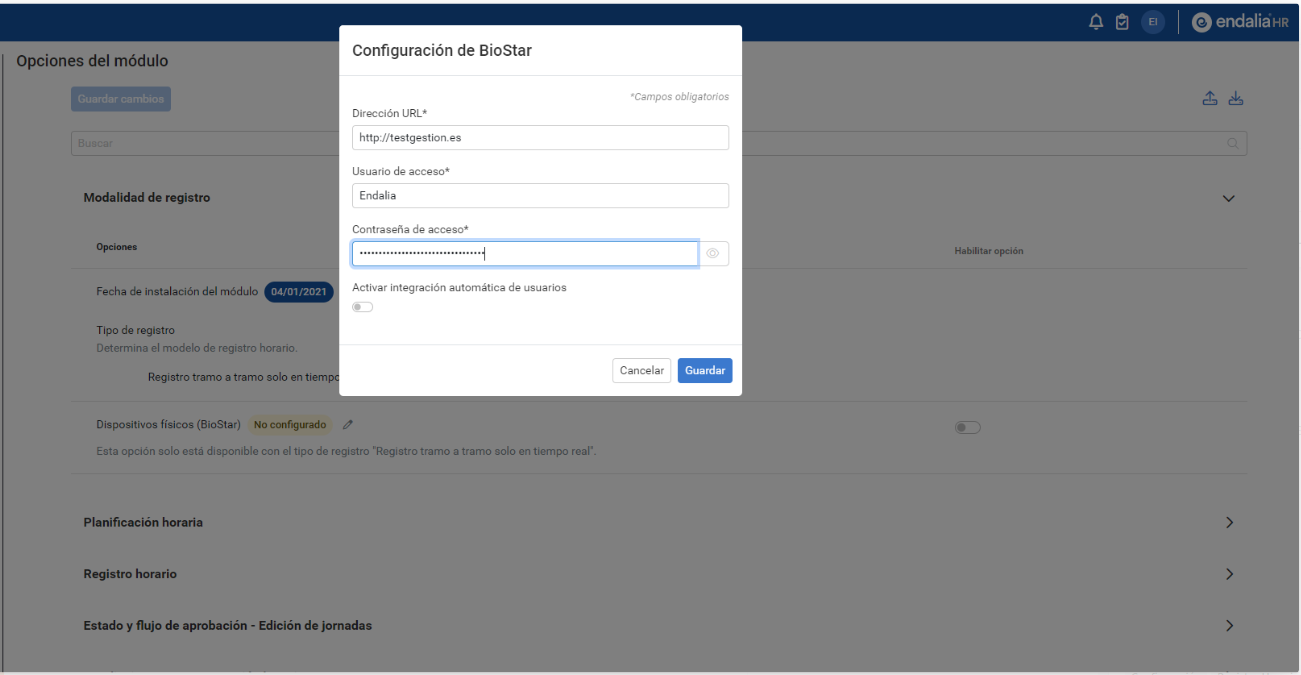
Task: Click the Buscar search field
Action: [659, 143]
